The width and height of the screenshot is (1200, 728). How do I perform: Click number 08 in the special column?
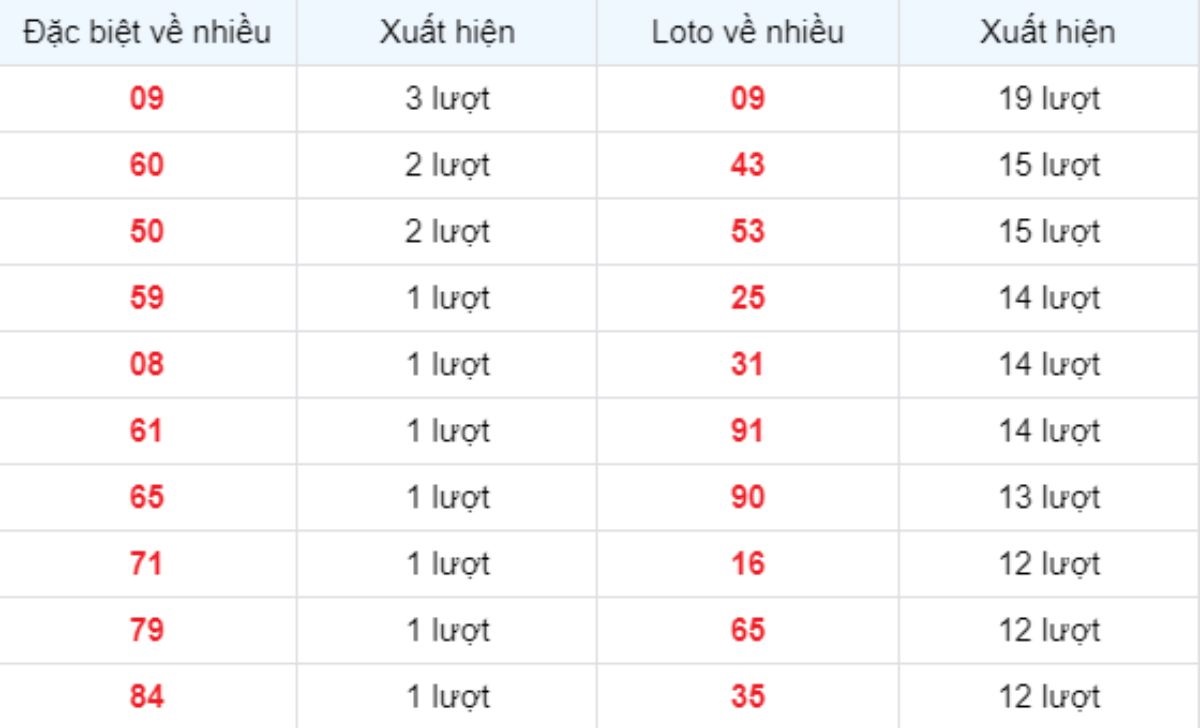(147, 365)
